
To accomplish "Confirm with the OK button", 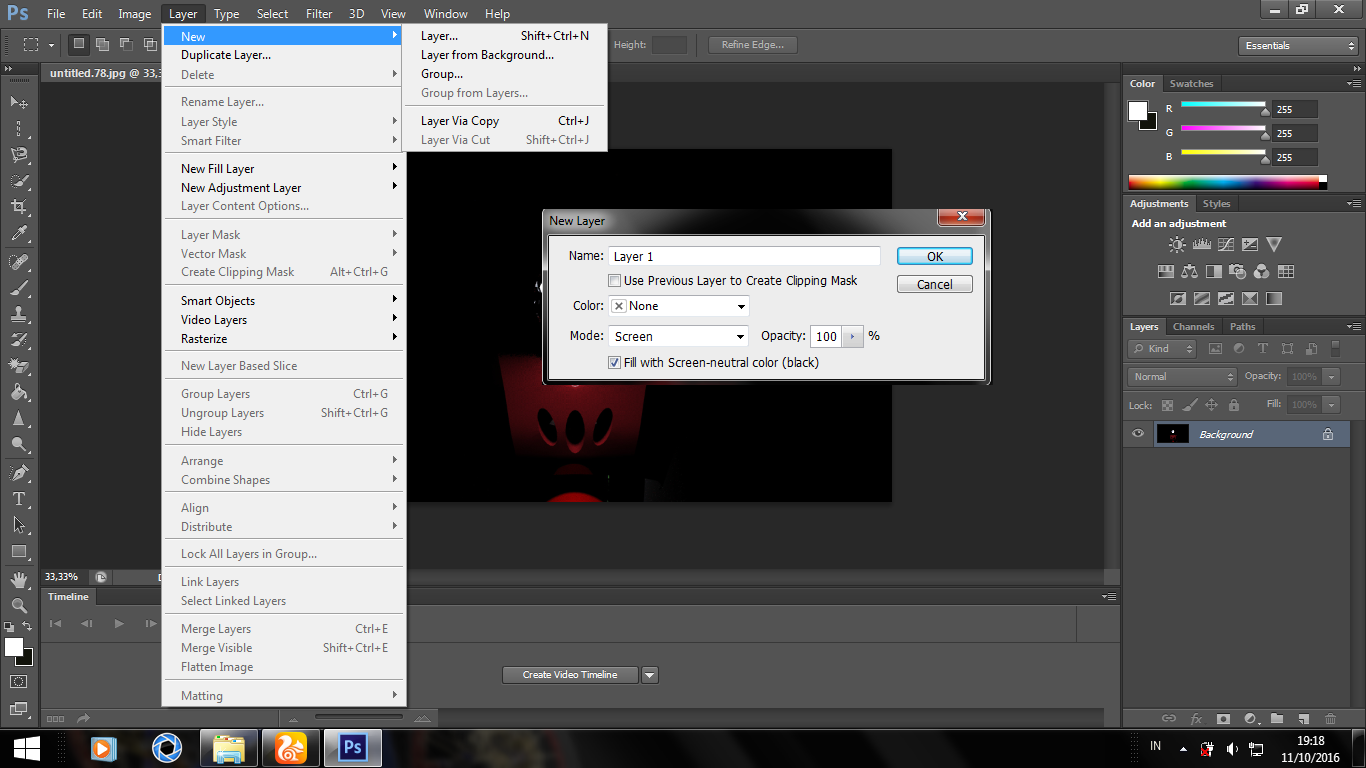I will click(934, 256).
